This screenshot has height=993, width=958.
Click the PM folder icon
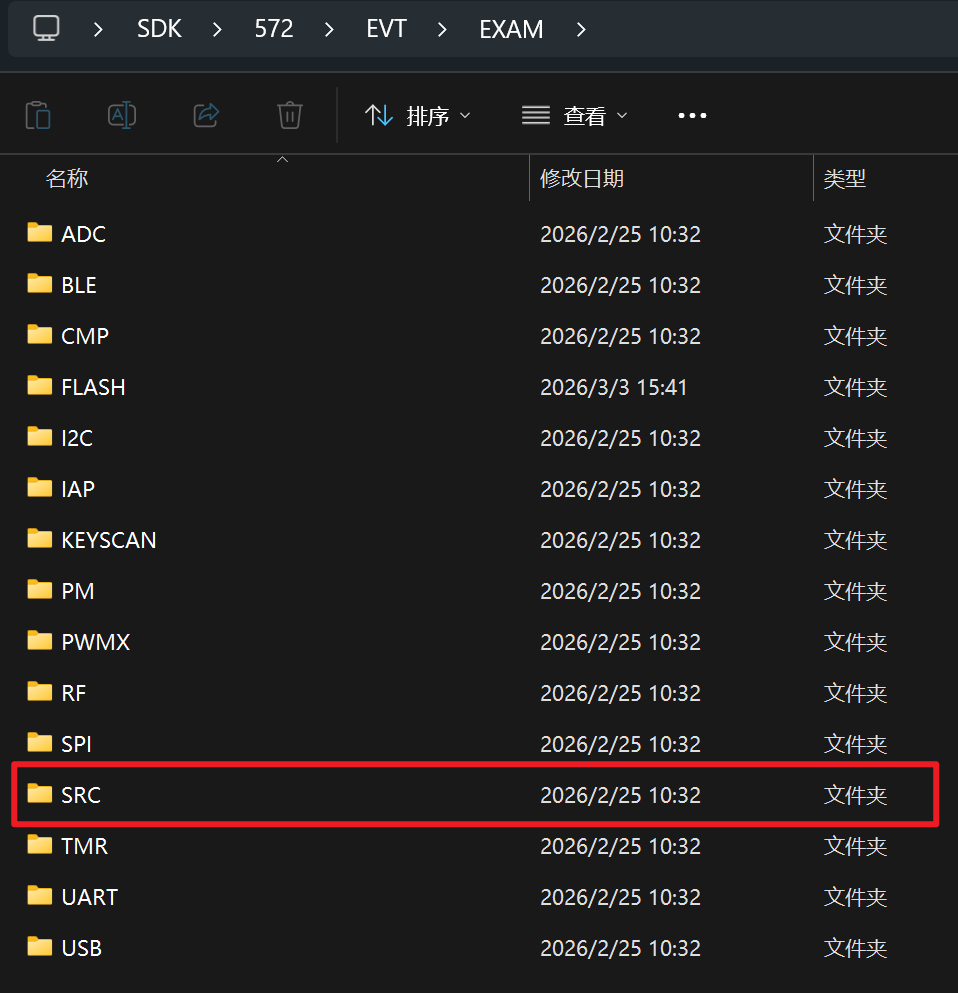[40, 589]
